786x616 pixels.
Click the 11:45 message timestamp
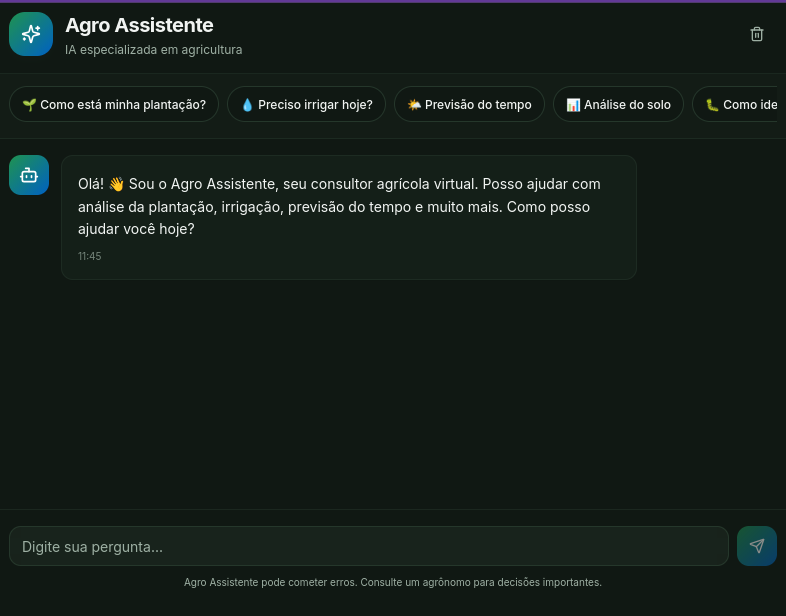point(89,256)
